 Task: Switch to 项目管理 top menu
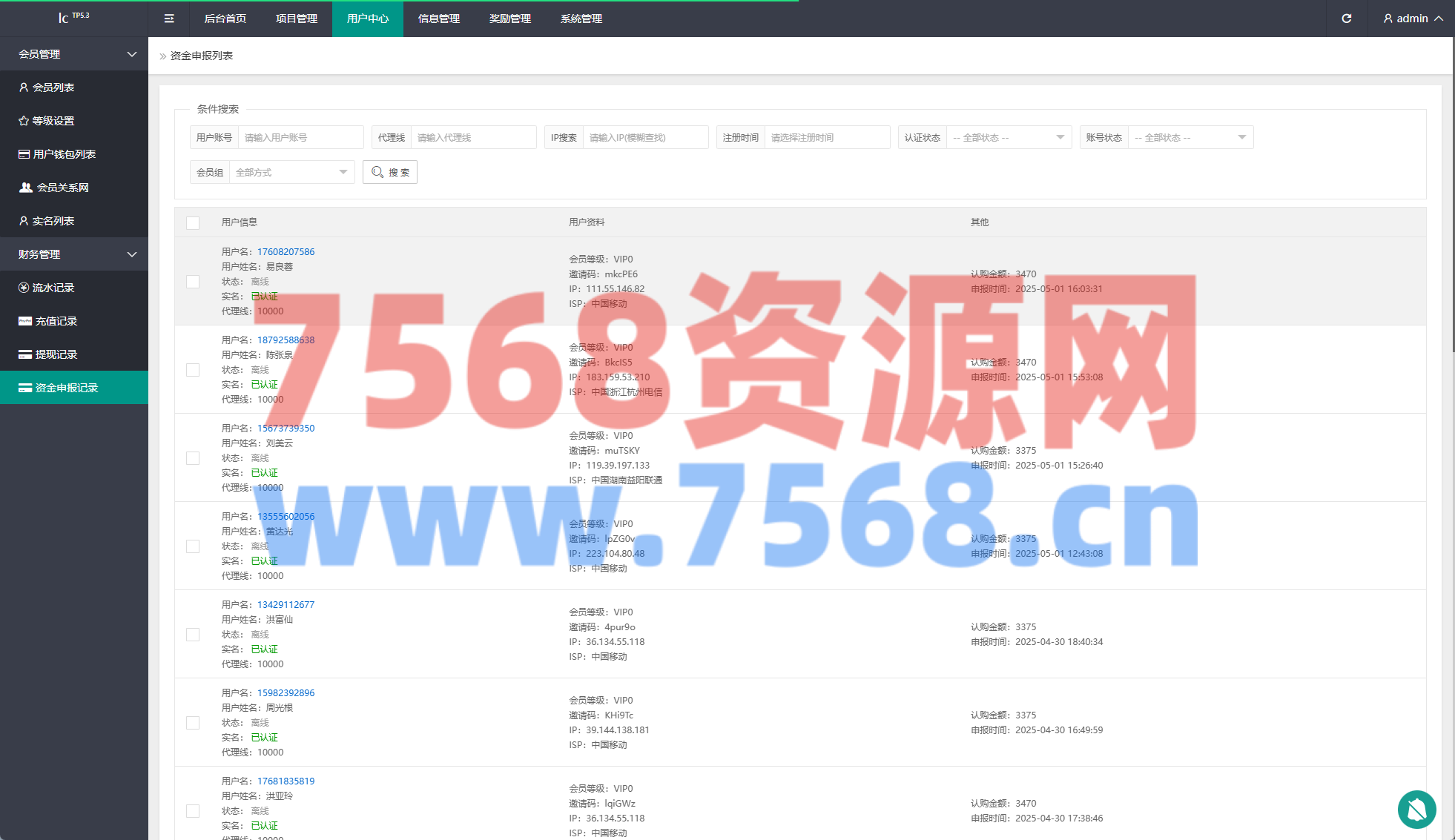coord(297,19)
